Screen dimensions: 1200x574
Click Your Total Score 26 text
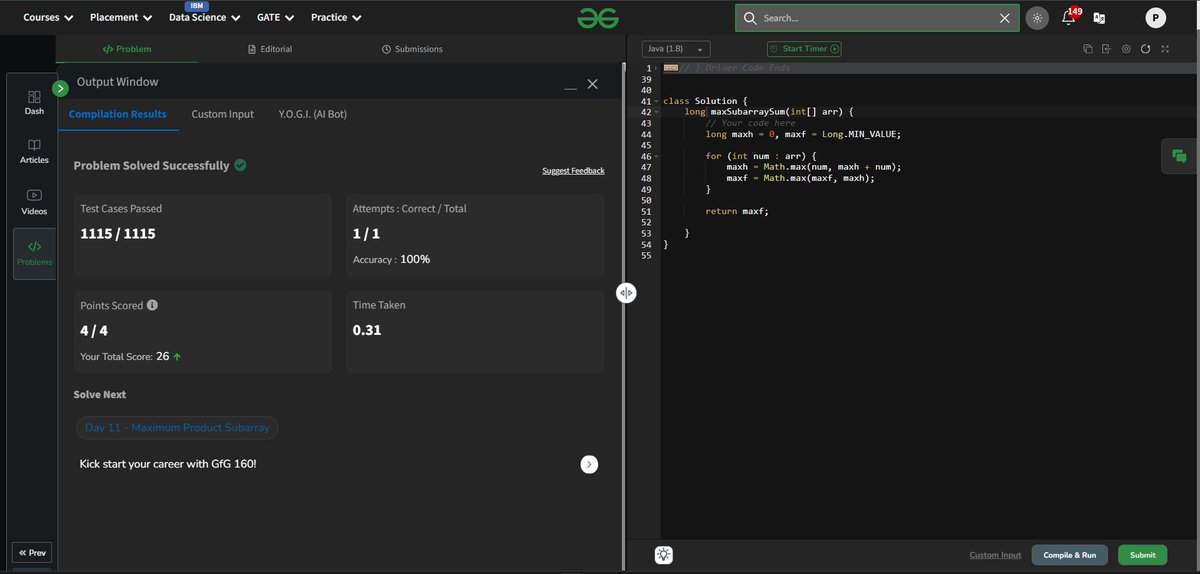pyautogui.click(x=130, y=356)
